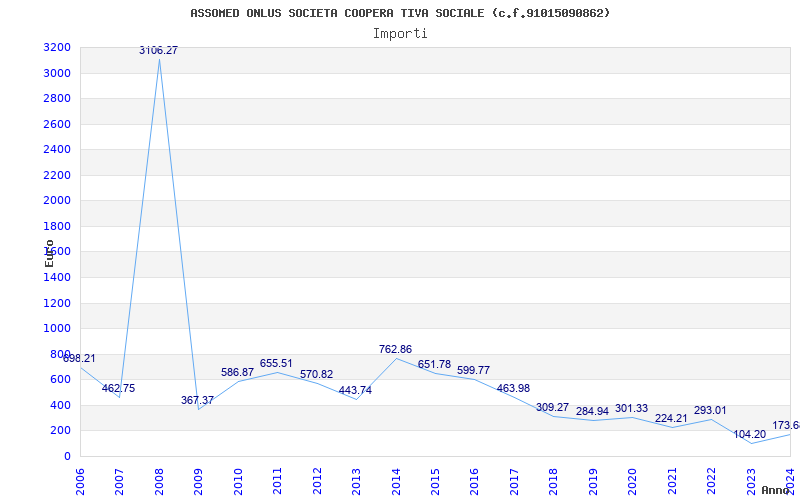Viewport: 800px width, 500px height.
Task: Click the chart title ASSOMED ONLUS SOCIETA COOPERA TIVA SOCIALE
Action: click(337, 13)
